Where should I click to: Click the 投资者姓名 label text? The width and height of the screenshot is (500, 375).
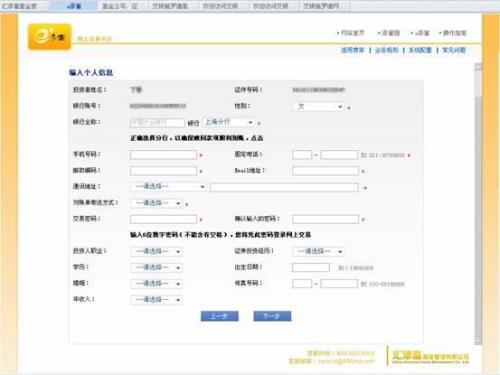(x=89, y=90)
